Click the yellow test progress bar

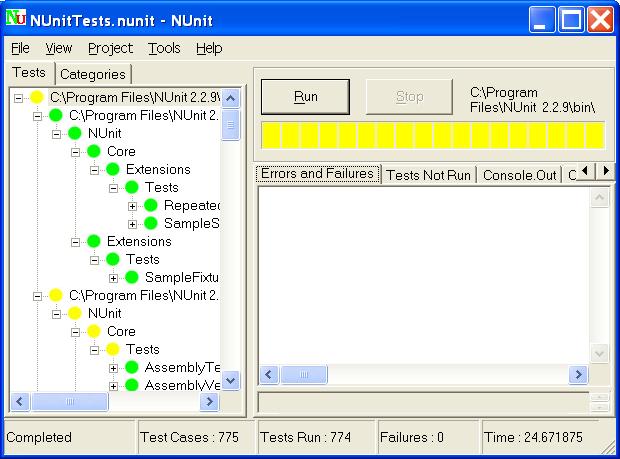pos(432,136)
